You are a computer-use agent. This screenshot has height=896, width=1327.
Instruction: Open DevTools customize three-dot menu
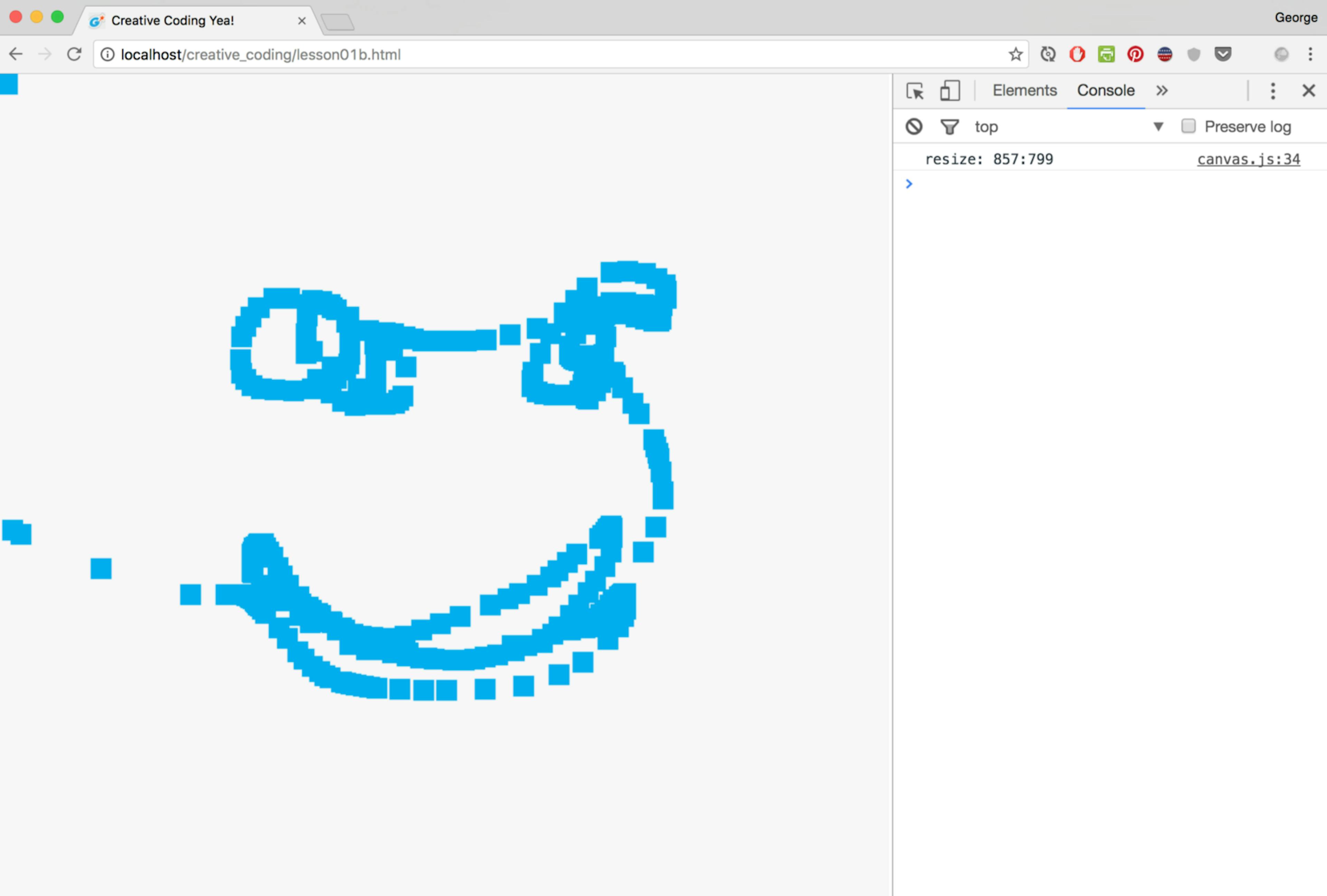click(1273, 91)
